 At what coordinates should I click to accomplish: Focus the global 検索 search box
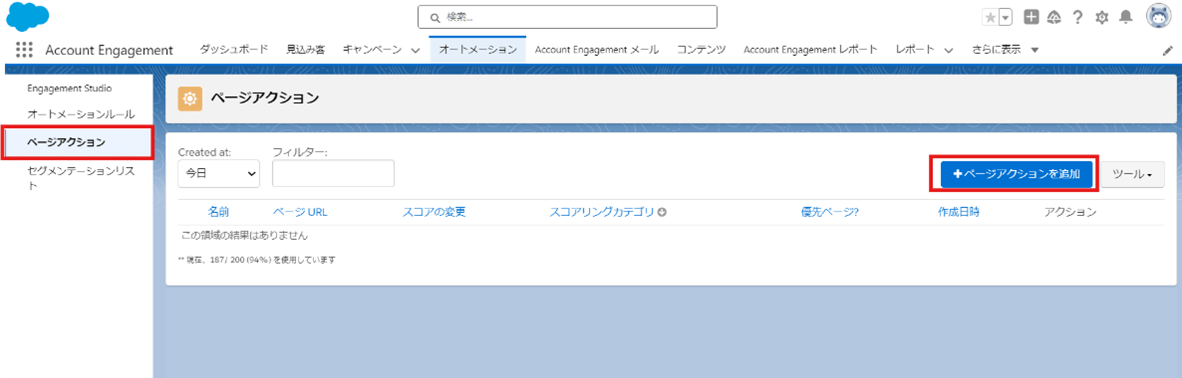click(567, 17)
